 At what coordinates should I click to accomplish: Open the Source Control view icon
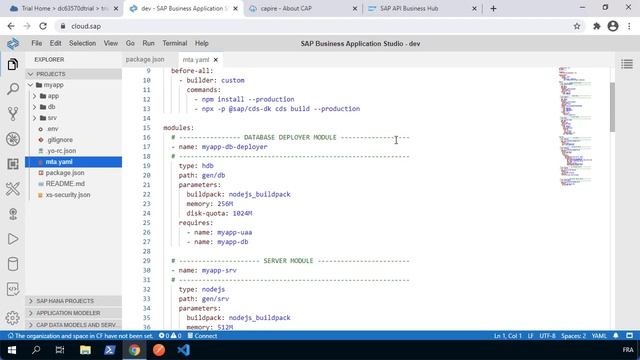[13, 114]
